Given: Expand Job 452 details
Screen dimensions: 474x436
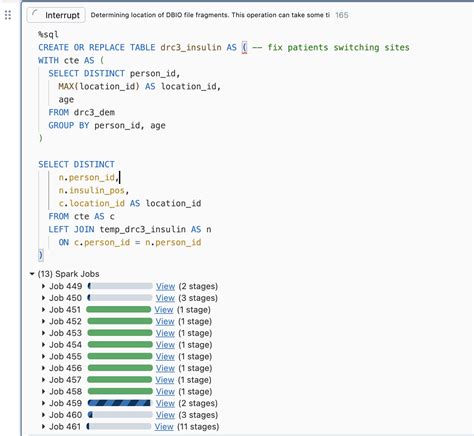Looking at the screenshot, I should [x=43, y=321].
